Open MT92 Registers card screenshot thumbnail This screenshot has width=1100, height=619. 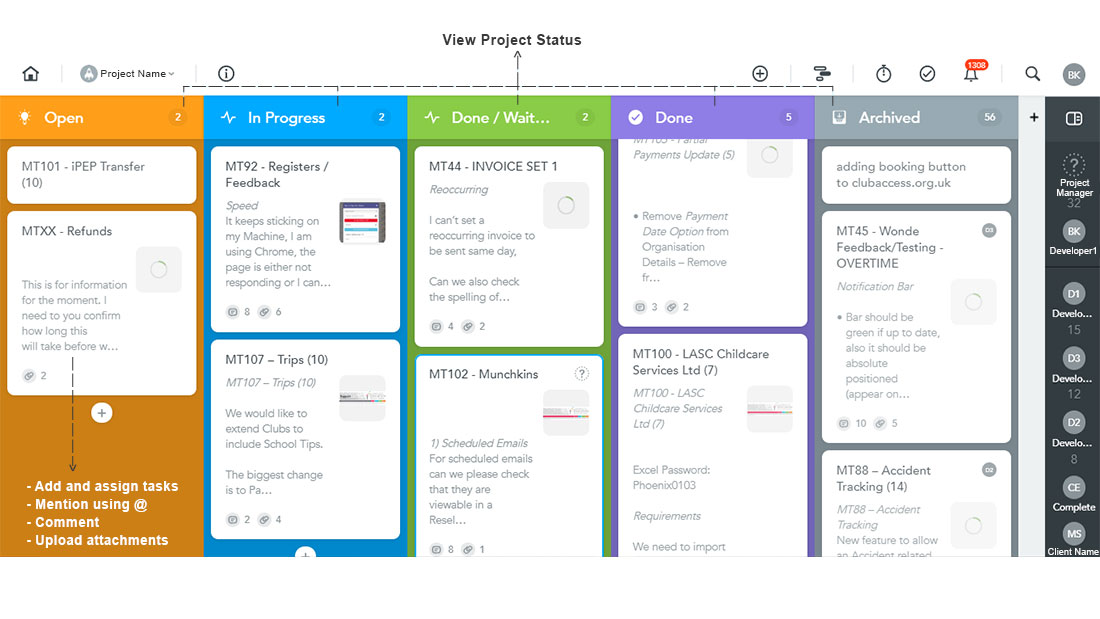coord(362,222)
